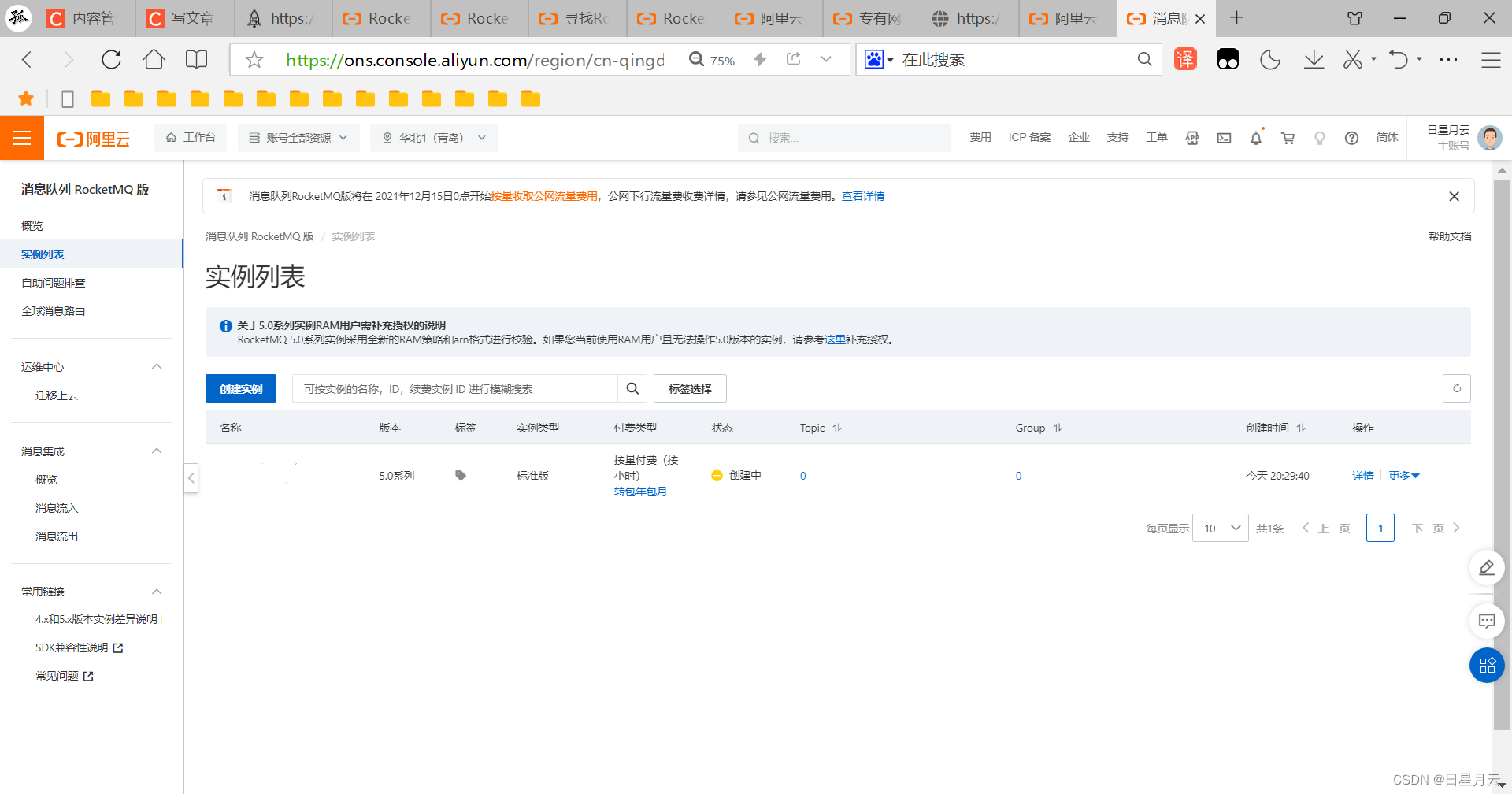The height and width of the screenshot is (794, 1512).
Task: Open the 详情 link for the instance
Action: tap(1363, 476)
